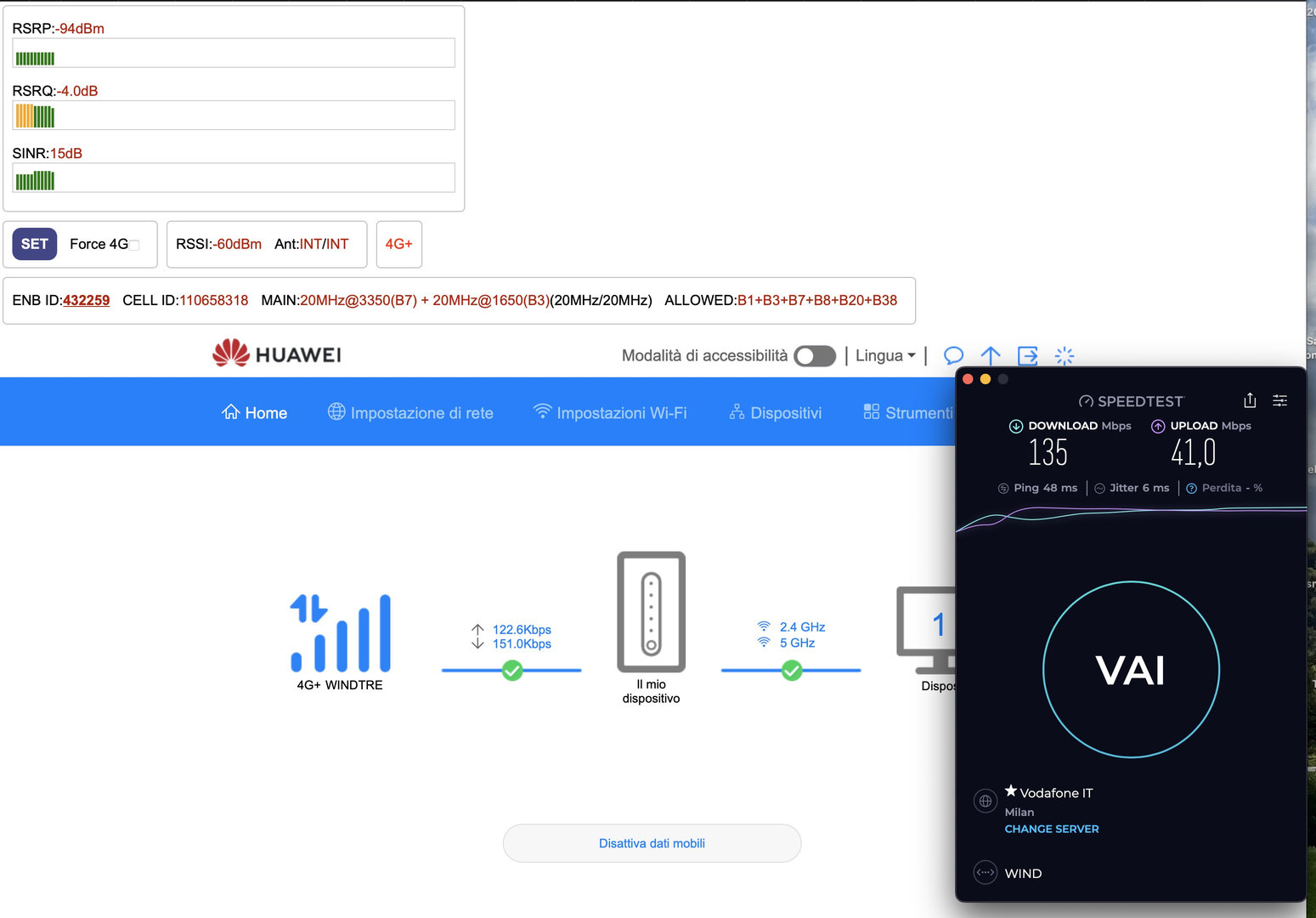The image size is (1316, 918).
Task: Click the ALLOWED bands B1+B3+B7+B8+B20+B38 text
Action: coord(817,300)
